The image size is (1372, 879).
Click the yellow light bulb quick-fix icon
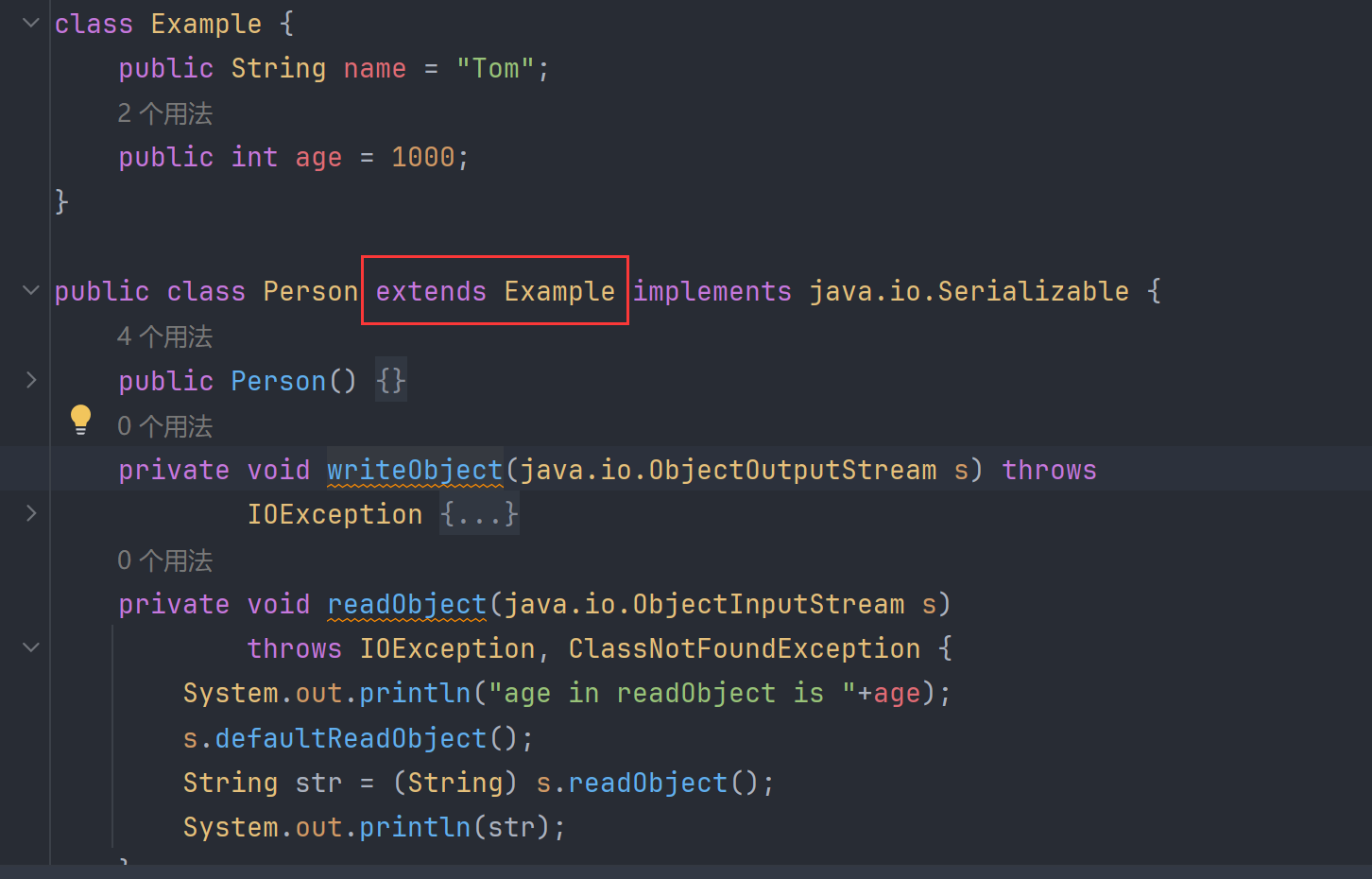(x=81, y=420)
